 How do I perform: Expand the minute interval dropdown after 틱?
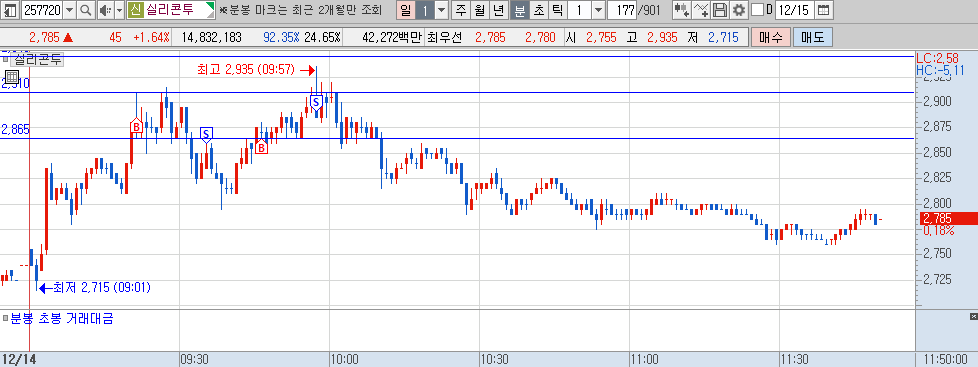click(x=598, y=9)
